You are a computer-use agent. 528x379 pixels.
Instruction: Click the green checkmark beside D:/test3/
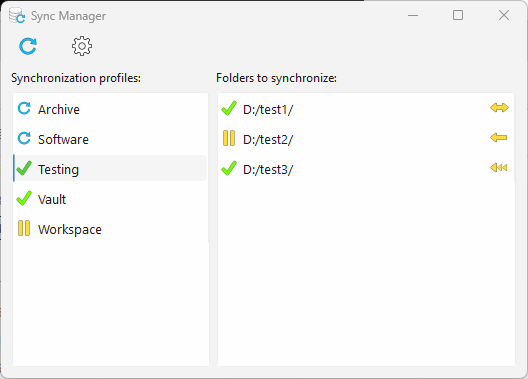click(229, 168)
